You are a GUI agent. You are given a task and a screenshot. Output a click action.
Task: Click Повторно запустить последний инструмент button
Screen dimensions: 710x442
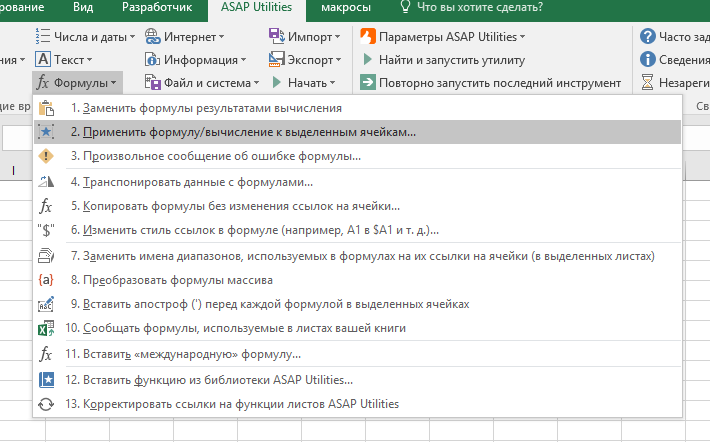(490, 83)
